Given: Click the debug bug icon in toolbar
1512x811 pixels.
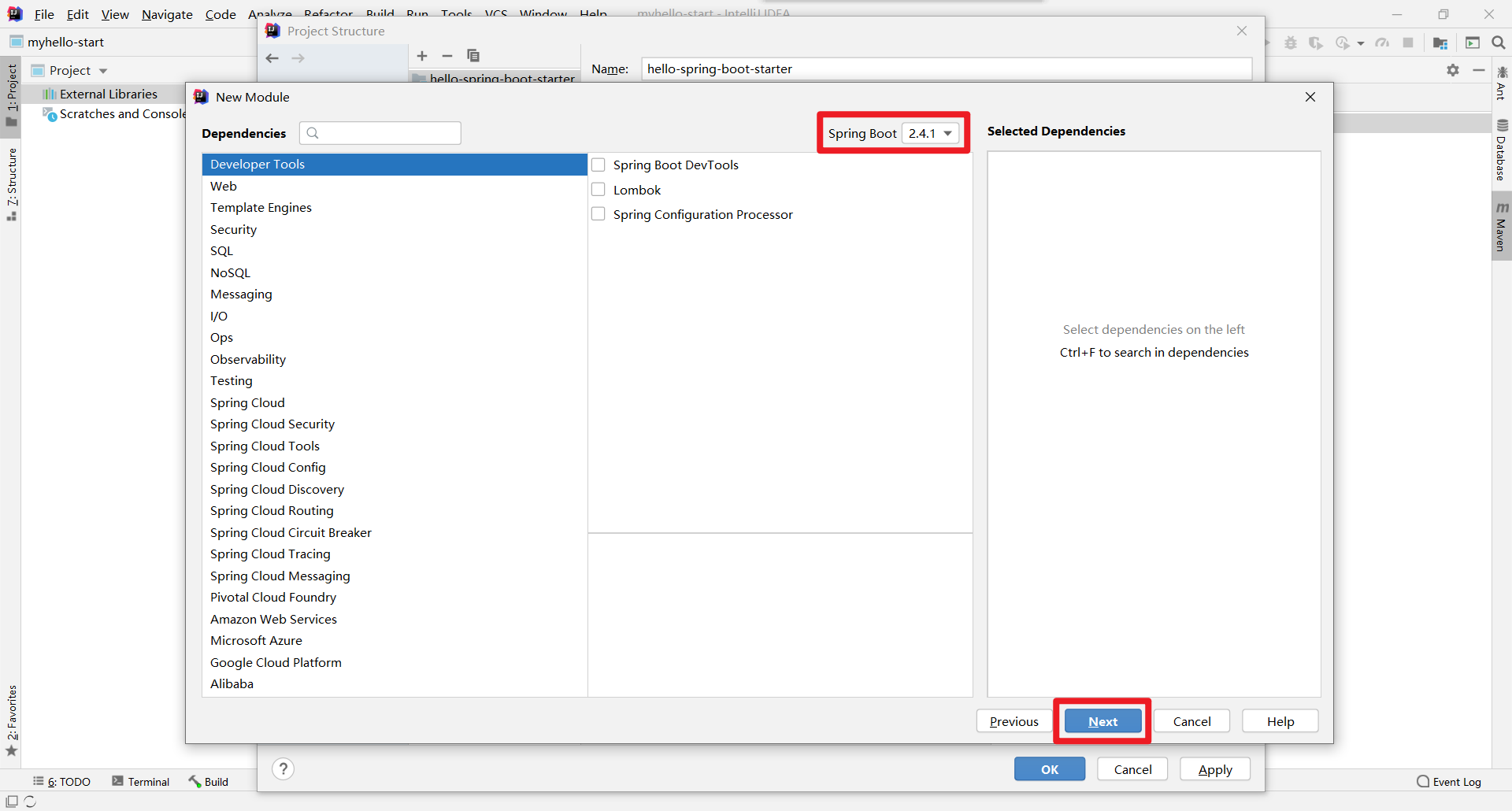Looking at the screenshot, I should click(1291, 43).
